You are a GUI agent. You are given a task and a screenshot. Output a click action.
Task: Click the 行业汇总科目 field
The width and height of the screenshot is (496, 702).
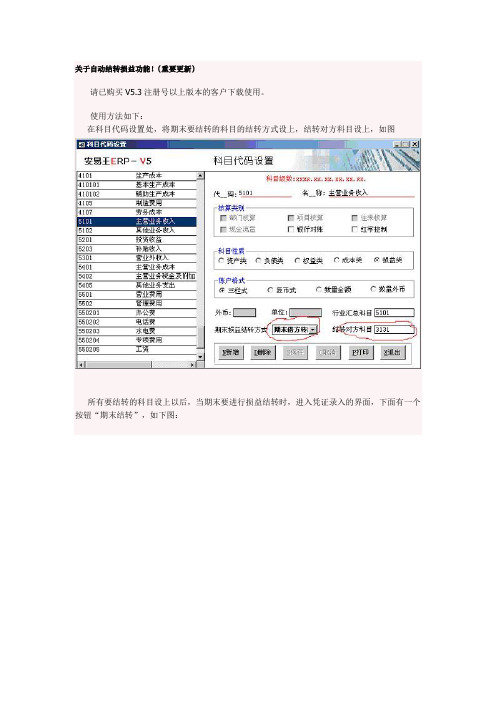394,312
